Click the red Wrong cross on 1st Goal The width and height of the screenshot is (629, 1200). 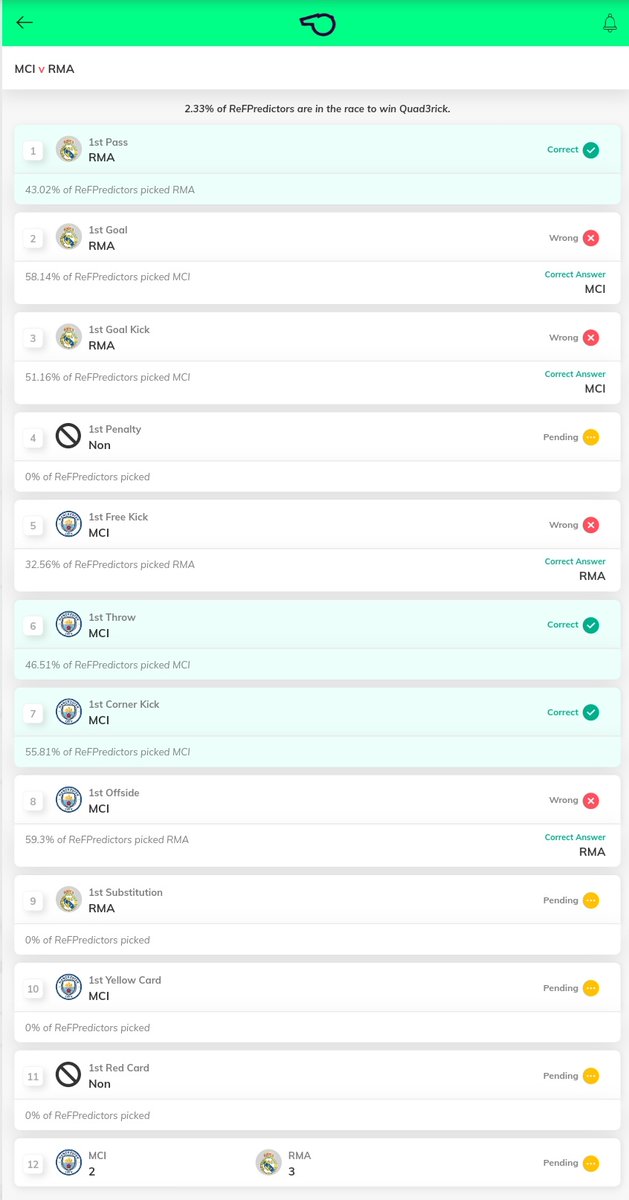coord(590,238)
